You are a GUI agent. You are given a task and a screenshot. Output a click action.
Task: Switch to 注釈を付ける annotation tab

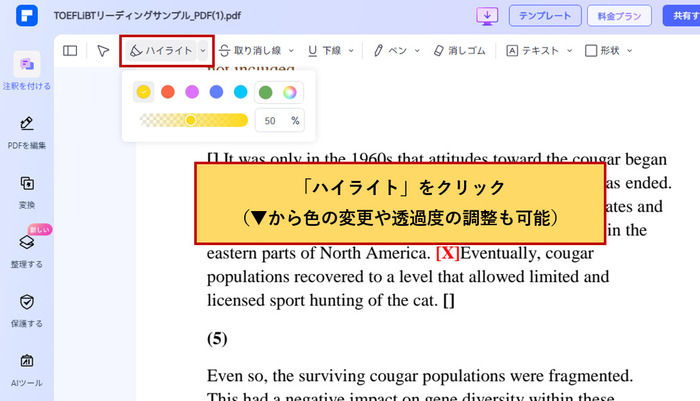point(28,70)
